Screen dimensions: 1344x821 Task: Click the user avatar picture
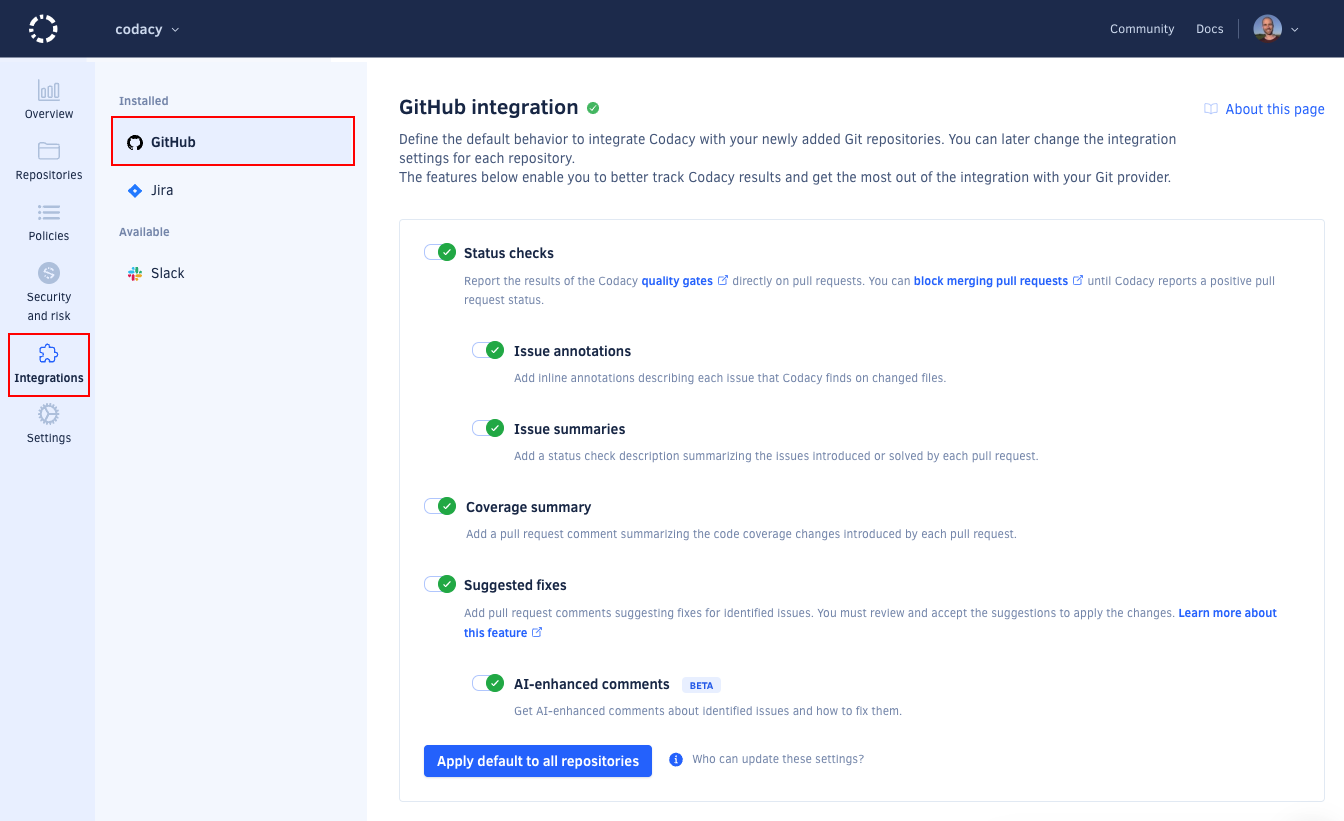1268,29
